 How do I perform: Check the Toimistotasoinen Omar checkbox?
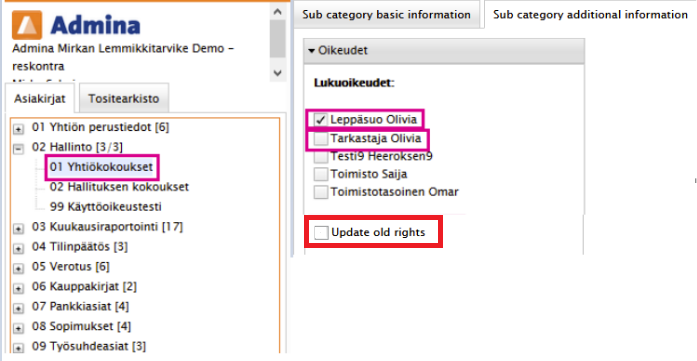pos(320,193)
